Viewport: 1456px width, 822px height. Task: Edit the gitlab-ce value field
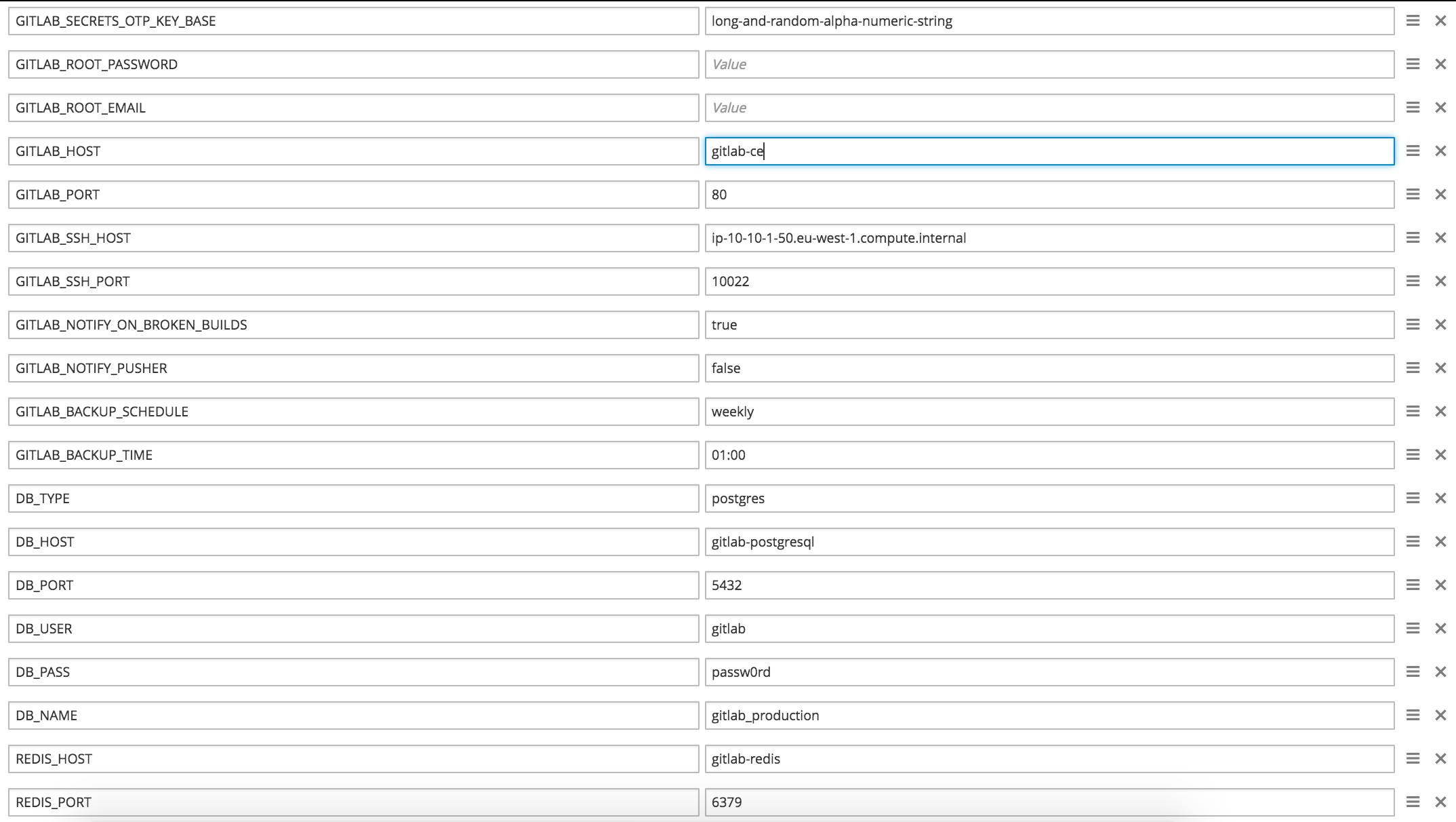(x=1049, y=151)
